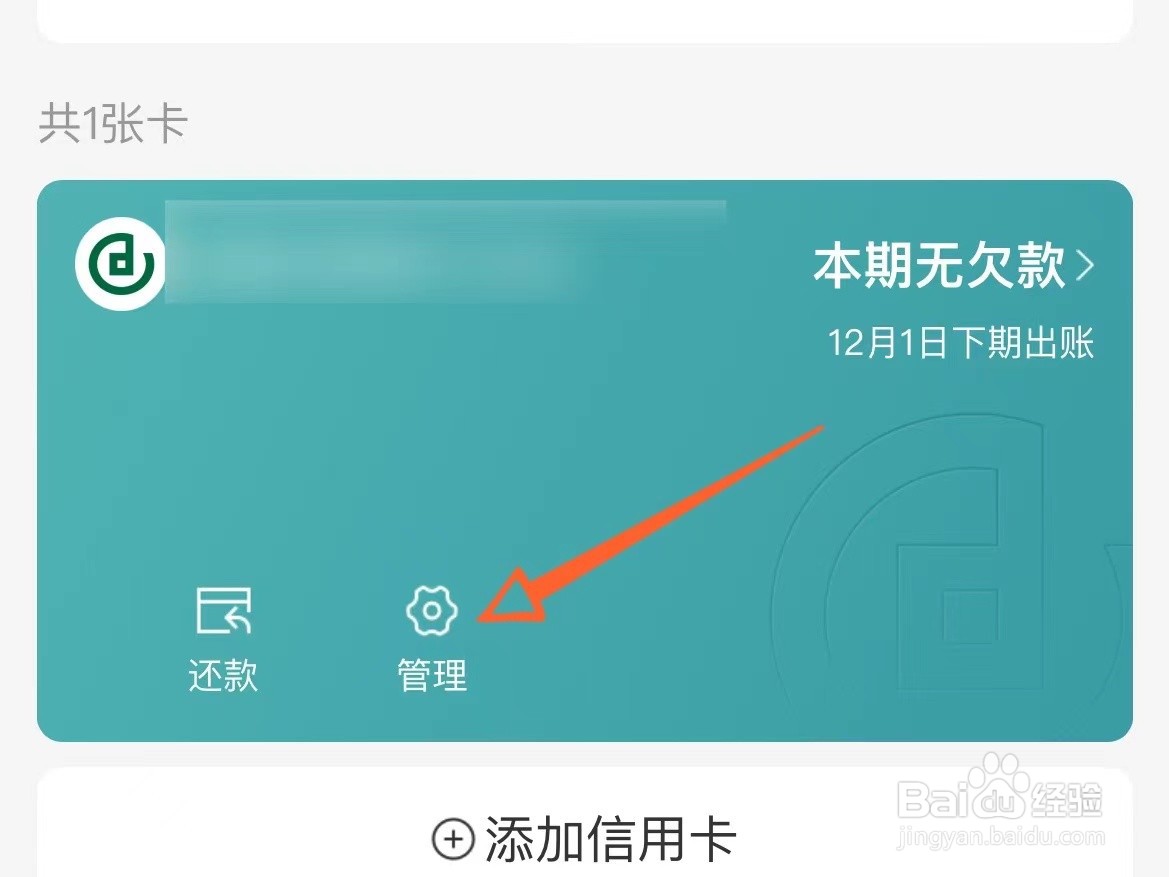Tap the white panel at the top
This screenshot has width=1169, height=877.
[584, 21]
